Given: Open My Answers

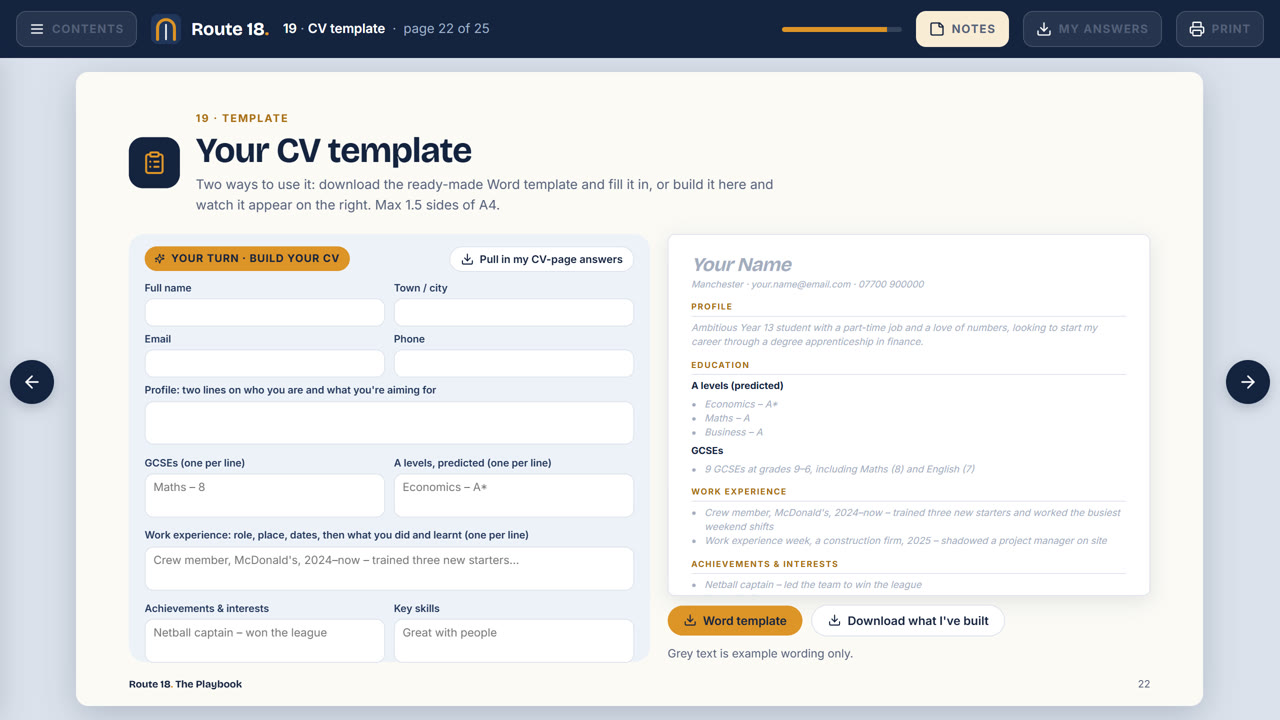Looking at the screenshot, I should tap(1092, 29).
